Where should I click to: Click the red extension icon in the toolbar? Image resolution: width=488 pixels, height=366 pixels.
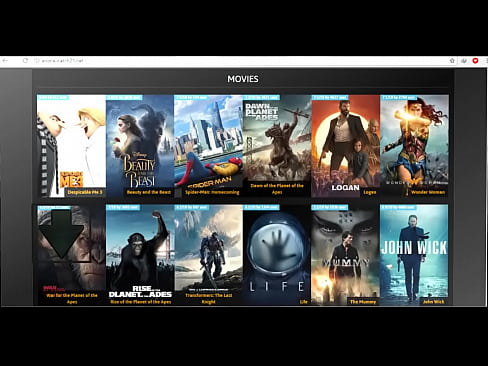click(x=475, y=61)
